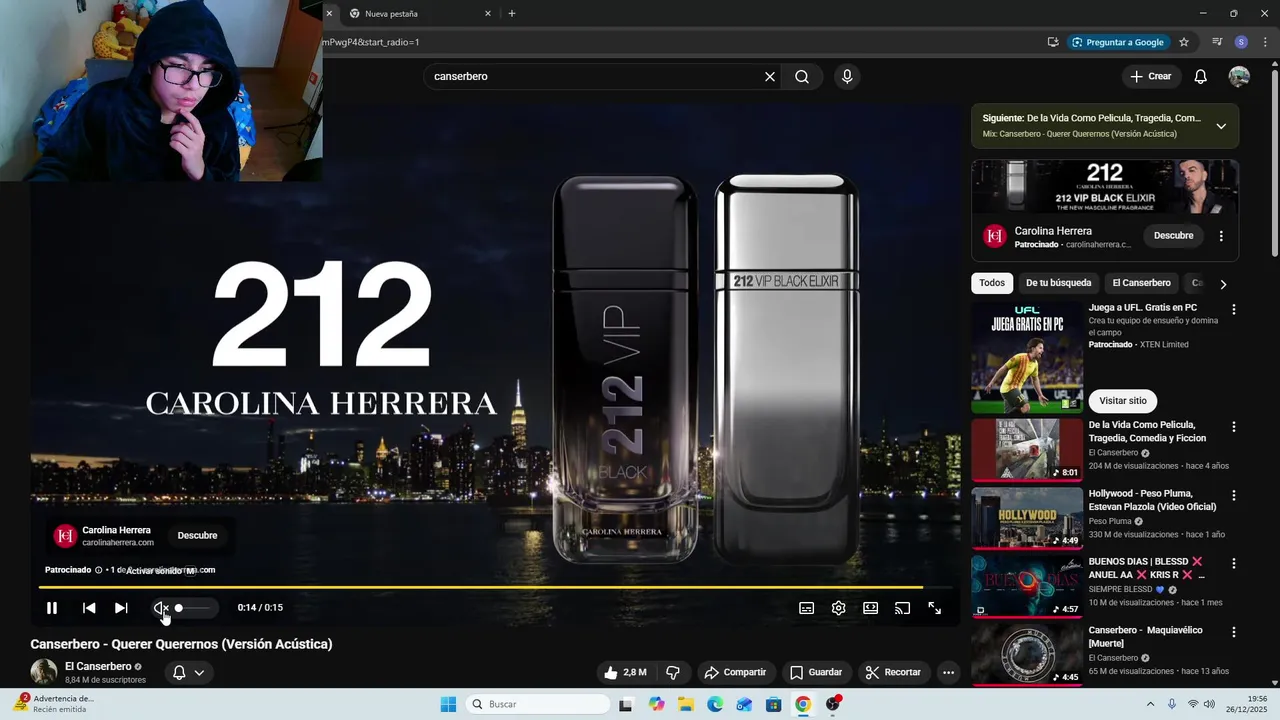
Task: Open a new Chrome tab with plus
Action: click(x=512, y=14)
